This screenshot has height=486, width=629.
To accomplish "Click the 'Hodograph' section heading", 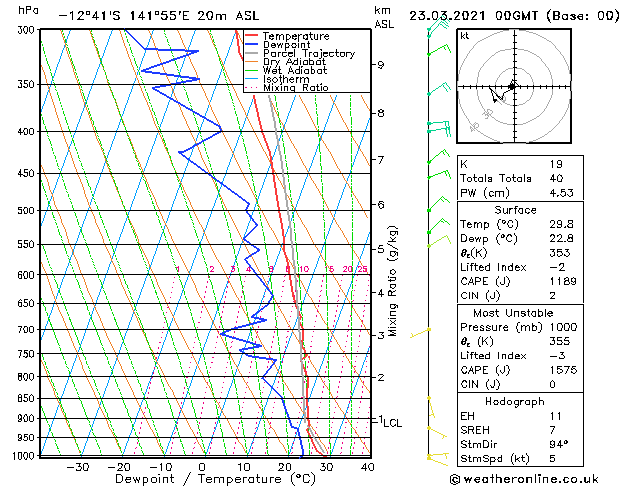I will [515, 402].
